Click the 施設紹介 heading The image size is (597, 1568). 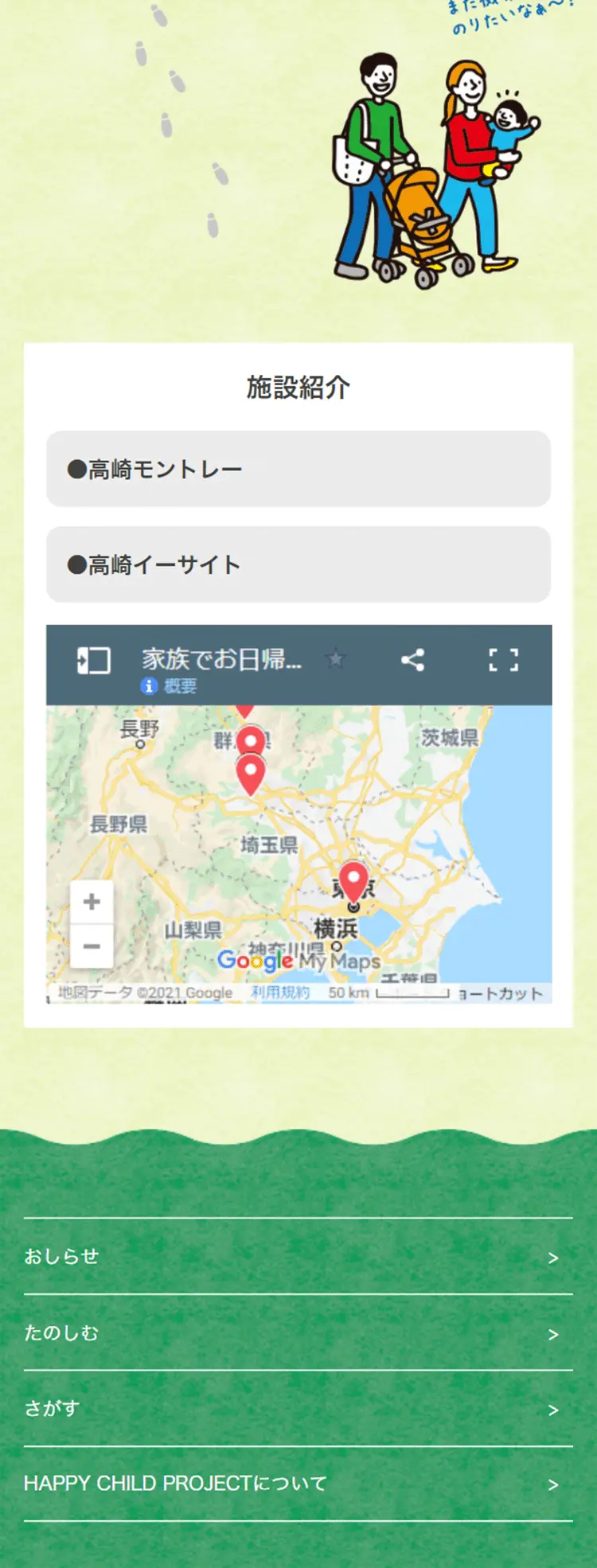click(298, 388)
